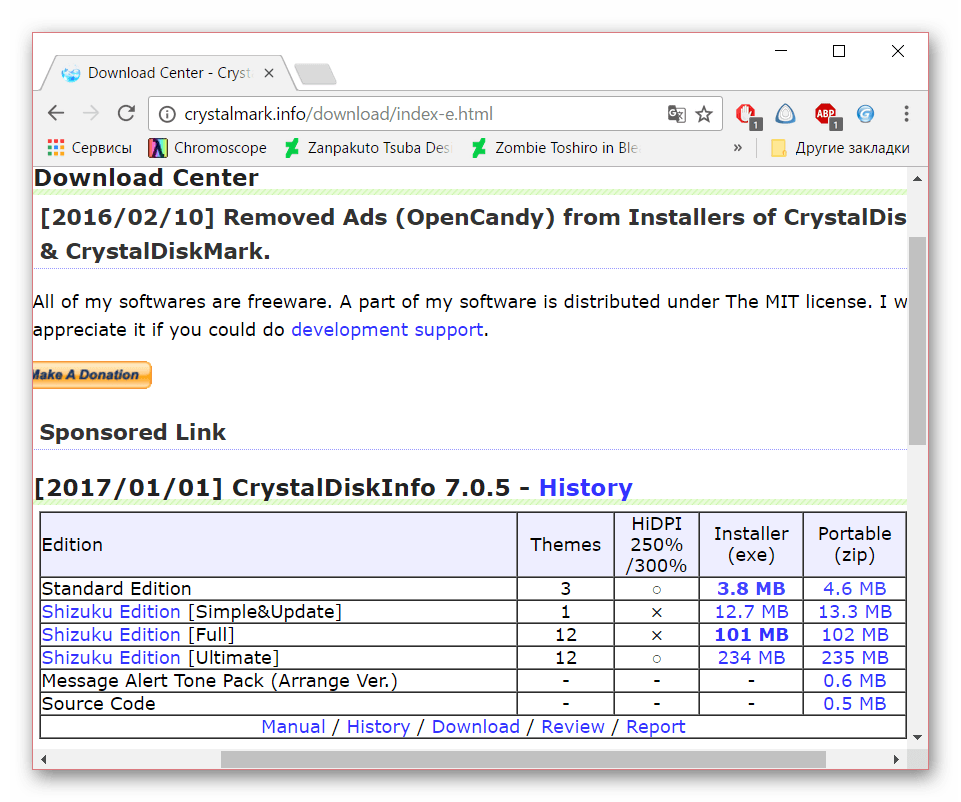Bookmark this page with the star icon
This screenshot has height=802, width=961.
(x=704, y=114)
